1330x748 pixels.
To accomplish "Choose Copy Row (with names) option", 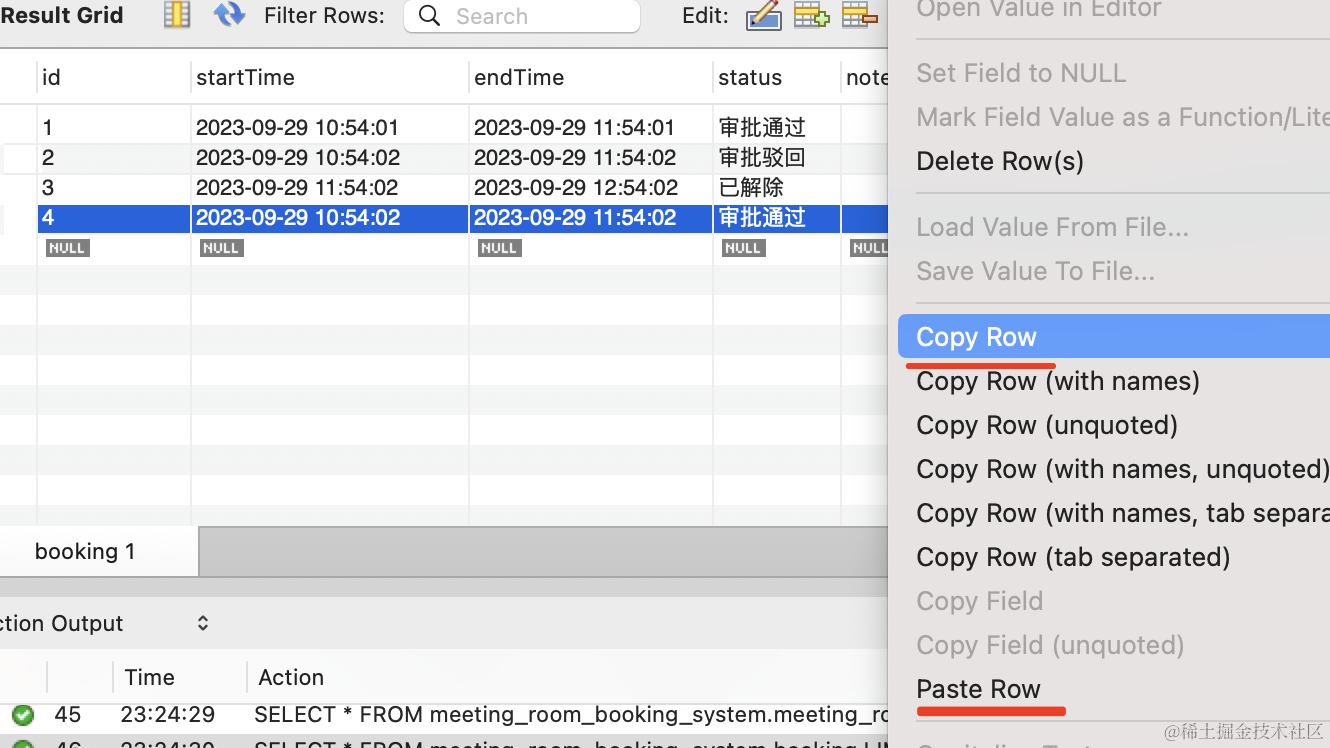I will 1058,381.
